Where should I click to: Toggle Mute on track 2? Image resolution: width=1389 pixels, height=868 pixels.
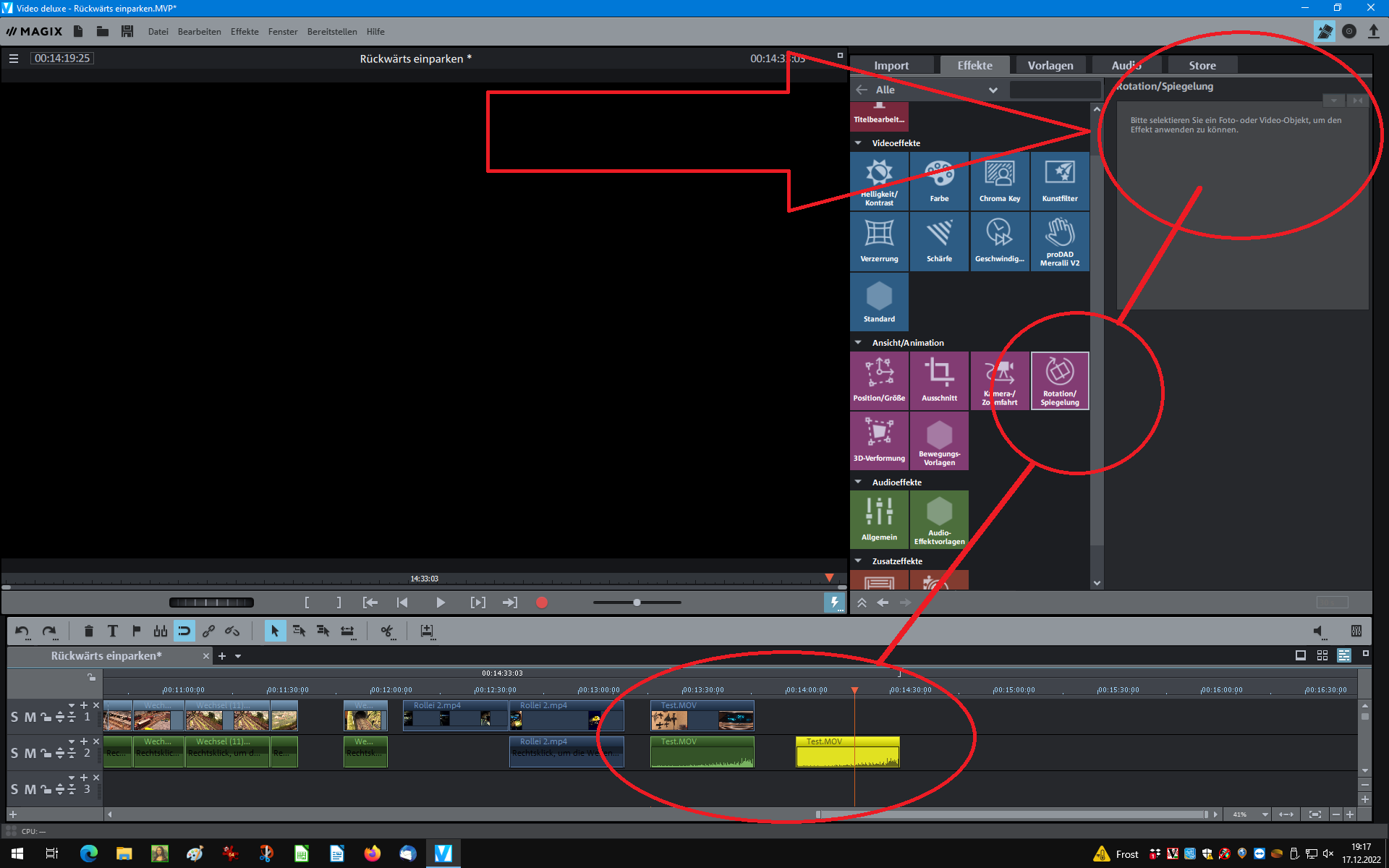point(30,754)
